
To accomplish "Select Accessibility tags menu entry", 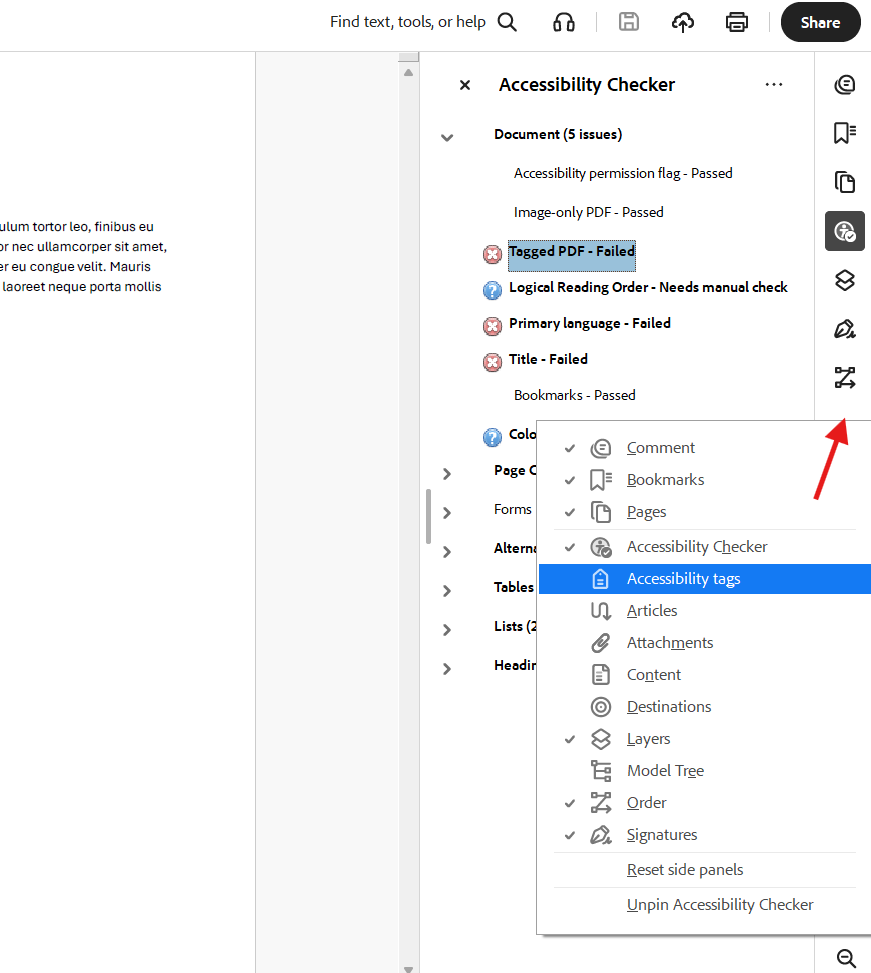I will [x=705, y=579].
